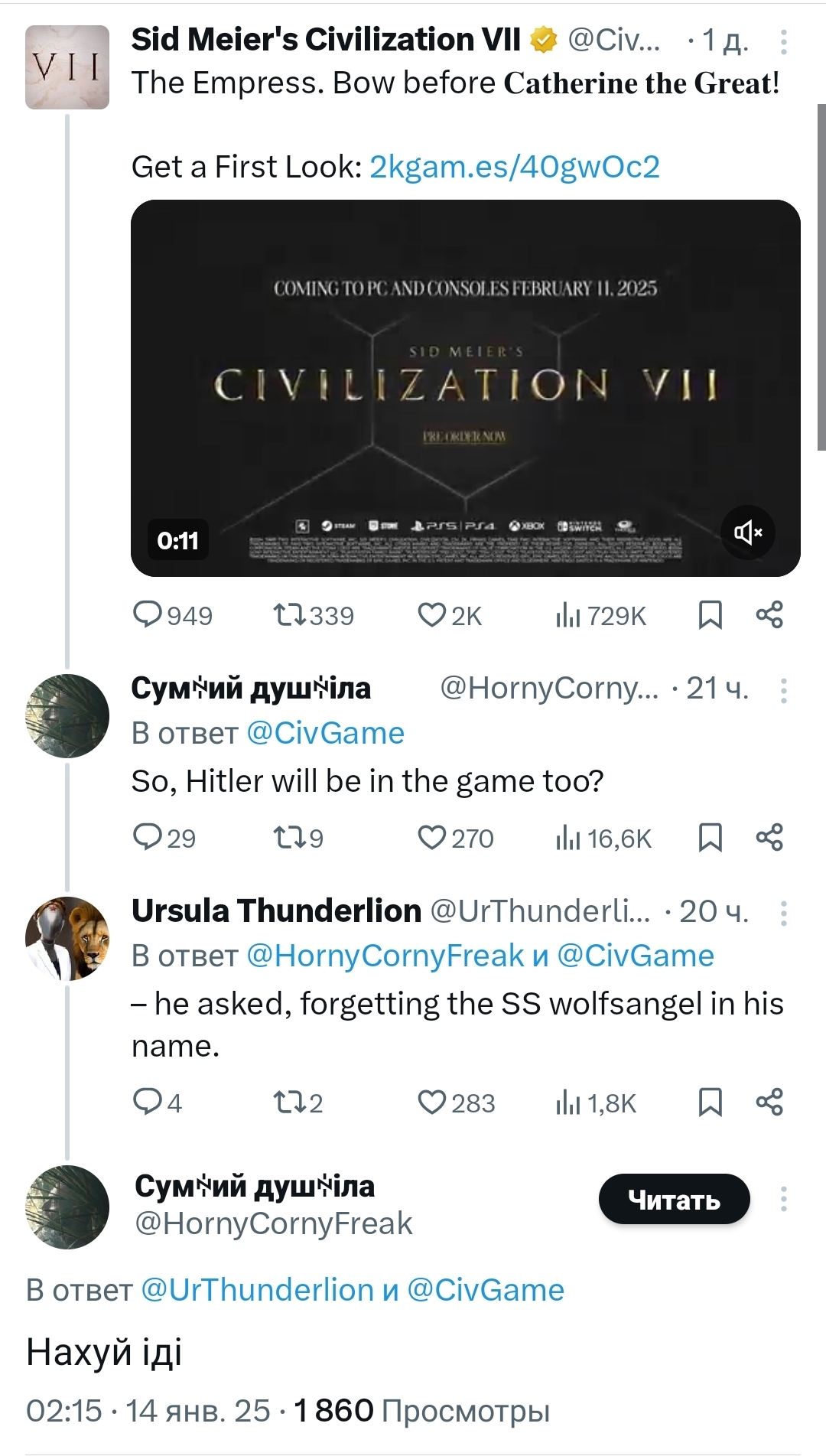Like Ursula Thunderlion's reply
Image resolution: width=826 pixels, height=1456 pixels.
point(432,1103)
